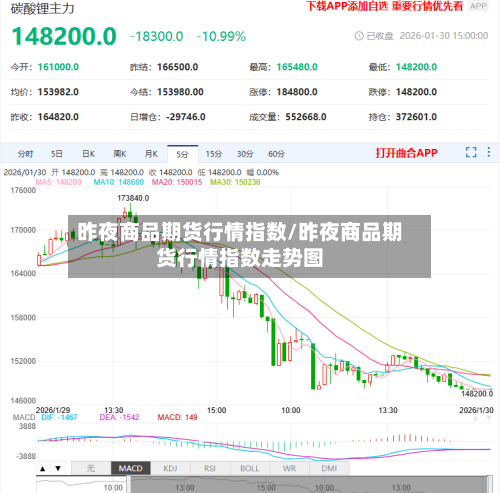Select the WR indicator button
Screen dimensions: 500x493
289,468
